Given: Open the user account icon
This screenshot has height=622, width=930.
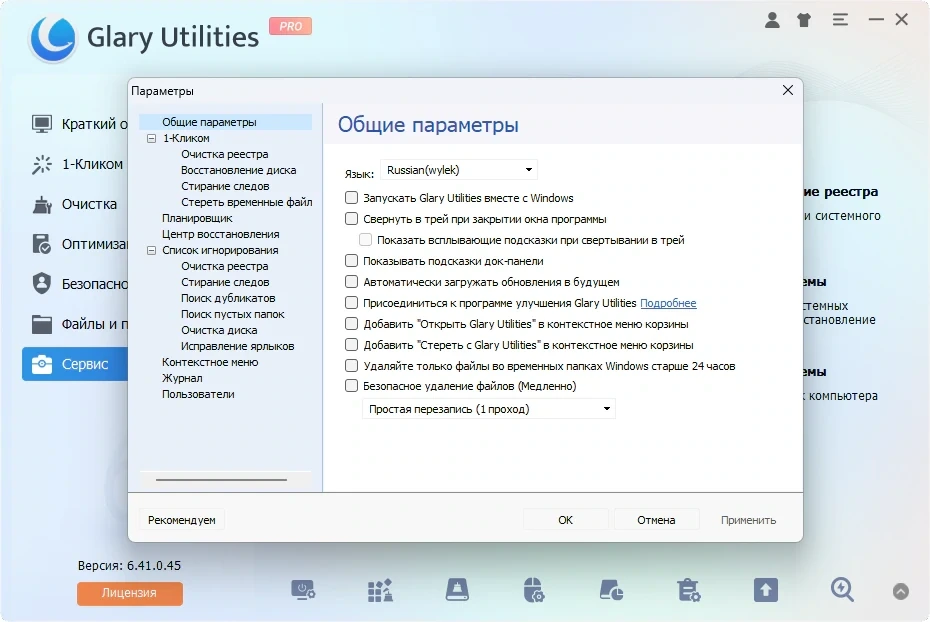Looking at the screenshot, I should tap(772, 20).
